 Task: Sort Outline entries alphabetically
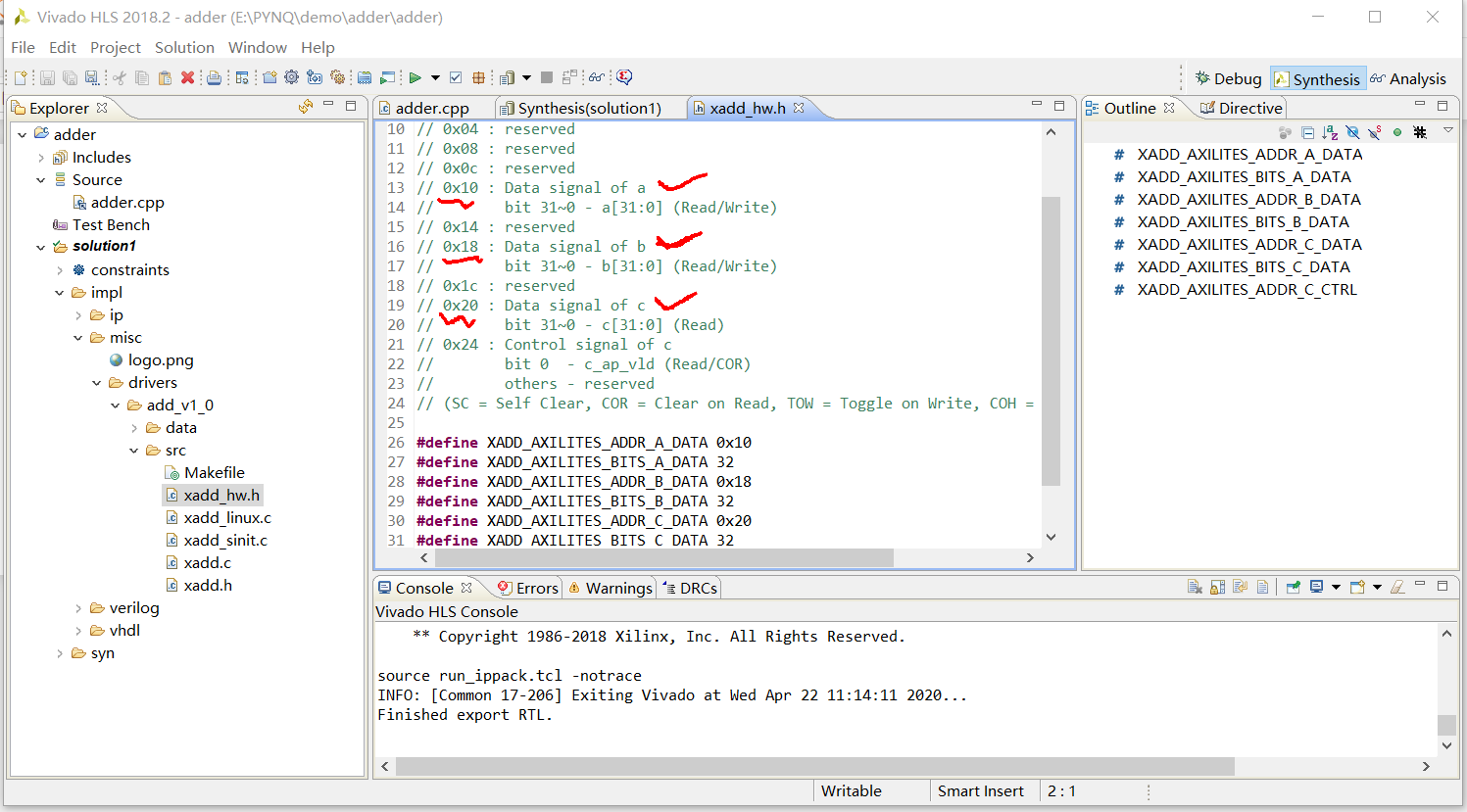(1330, 132)
